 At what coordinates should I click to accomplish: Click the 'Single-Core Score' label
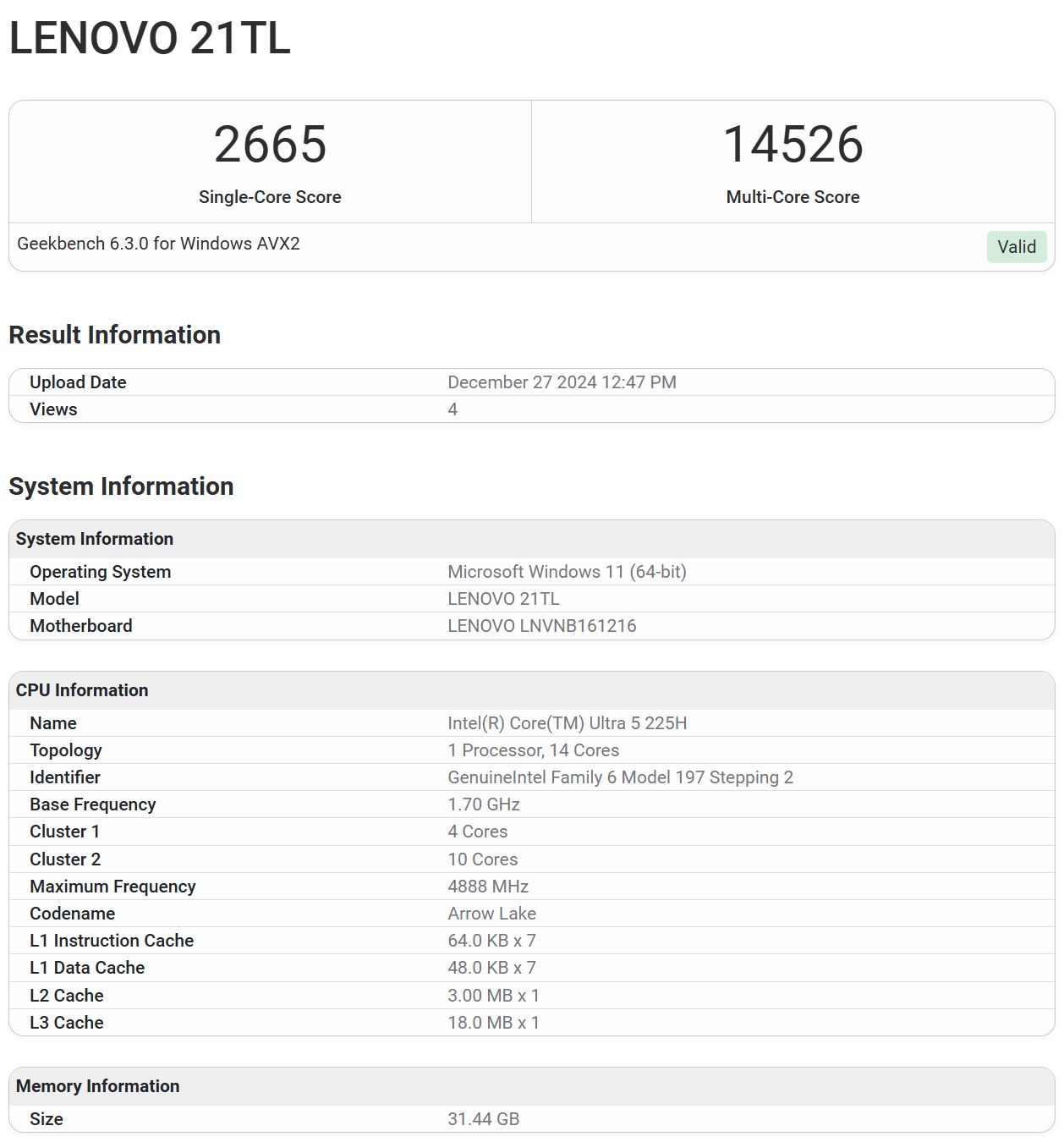click(x=270, y=197)
